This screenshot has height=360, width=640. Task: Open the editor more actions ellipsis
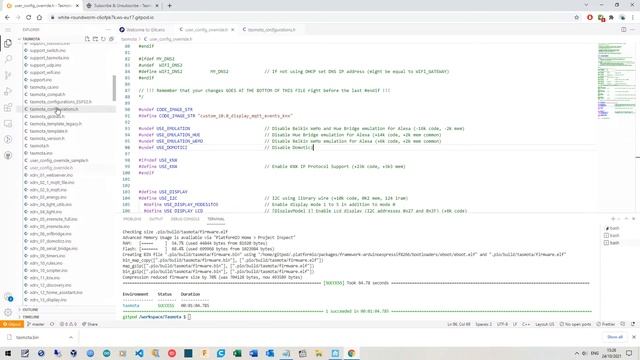[x=633, y=30]
